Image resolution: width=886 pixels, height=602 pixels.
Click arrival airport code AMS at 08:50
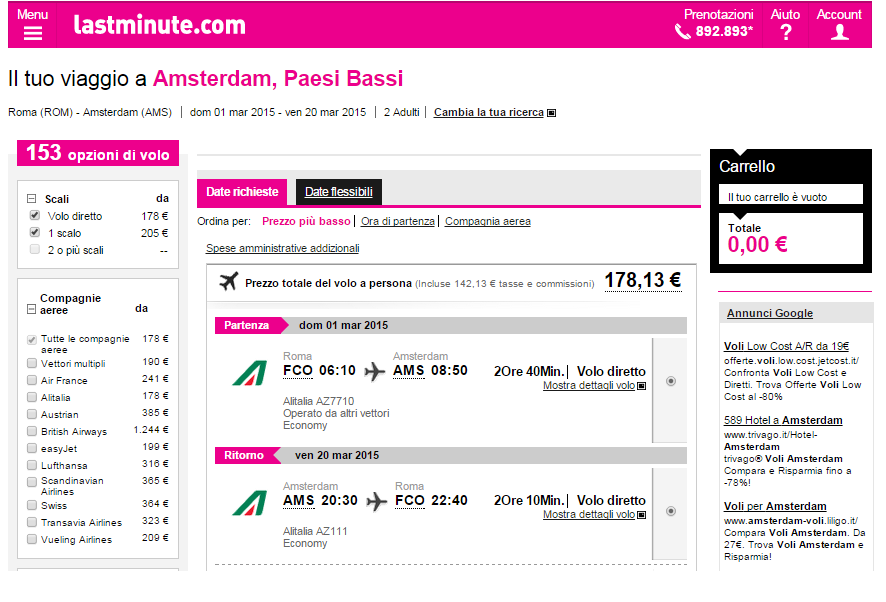pos(409,371)
